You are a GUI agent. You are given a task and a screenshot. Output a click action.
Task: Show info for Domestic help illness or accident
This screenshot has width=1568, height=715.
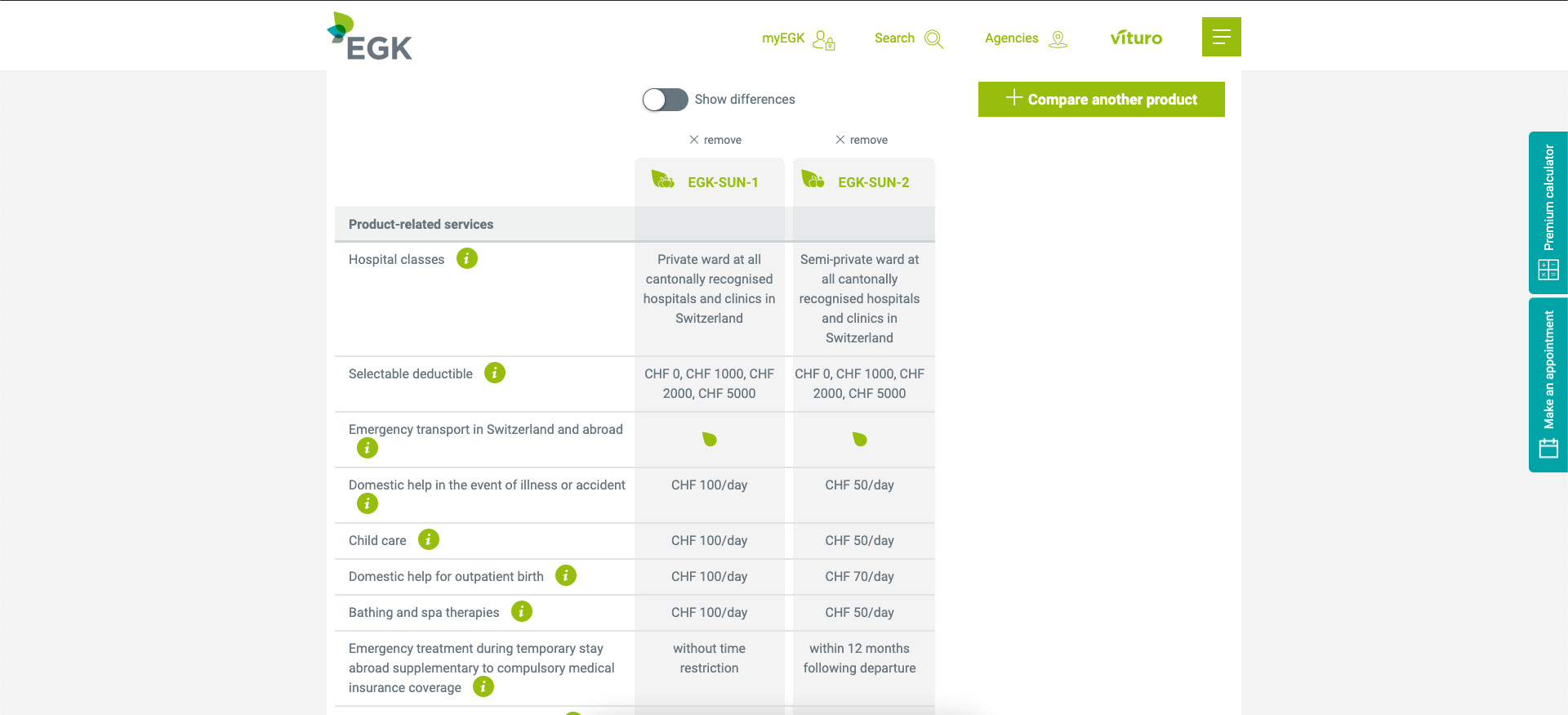pos(367,503)
